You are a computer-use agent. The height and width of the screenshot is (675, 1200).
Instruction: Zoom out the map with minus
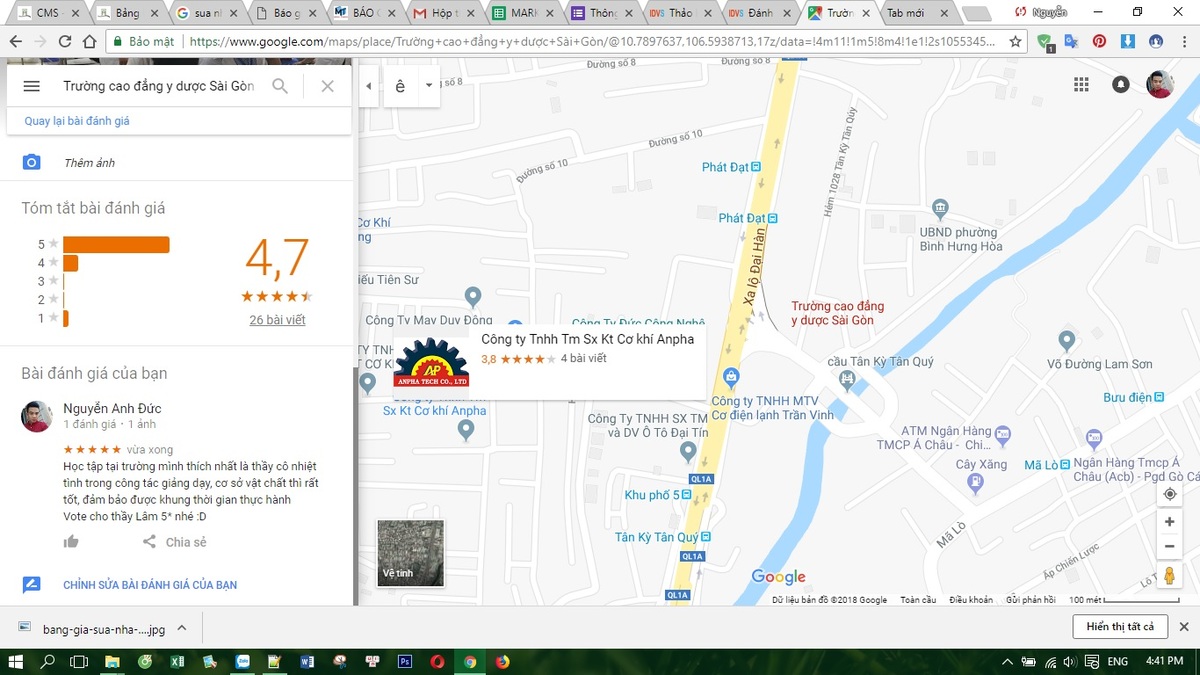coord(1170,547)
